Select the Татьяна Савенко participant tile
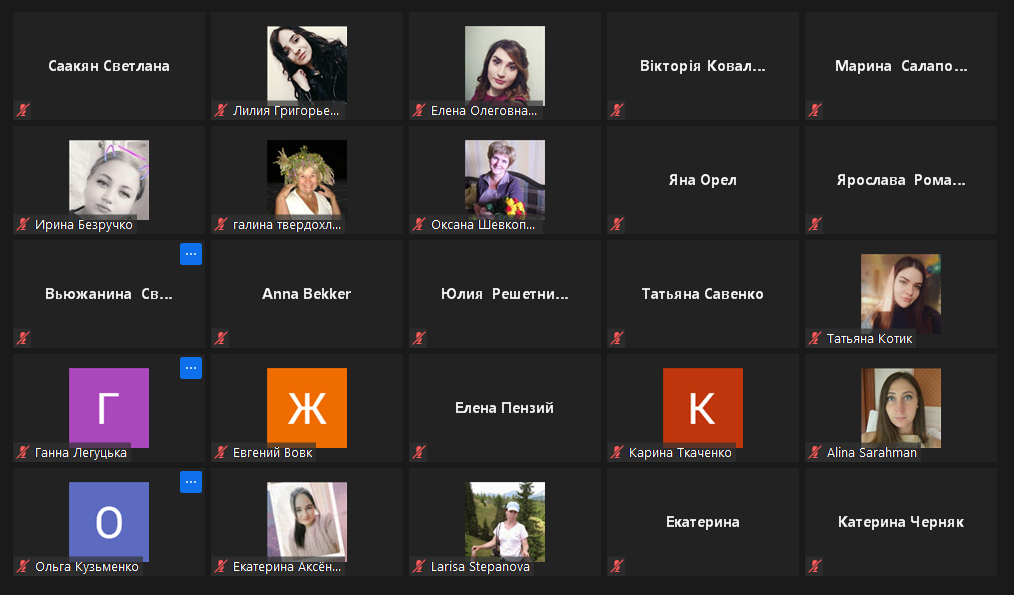1014x595 pixels. click(x=703, y=294)
